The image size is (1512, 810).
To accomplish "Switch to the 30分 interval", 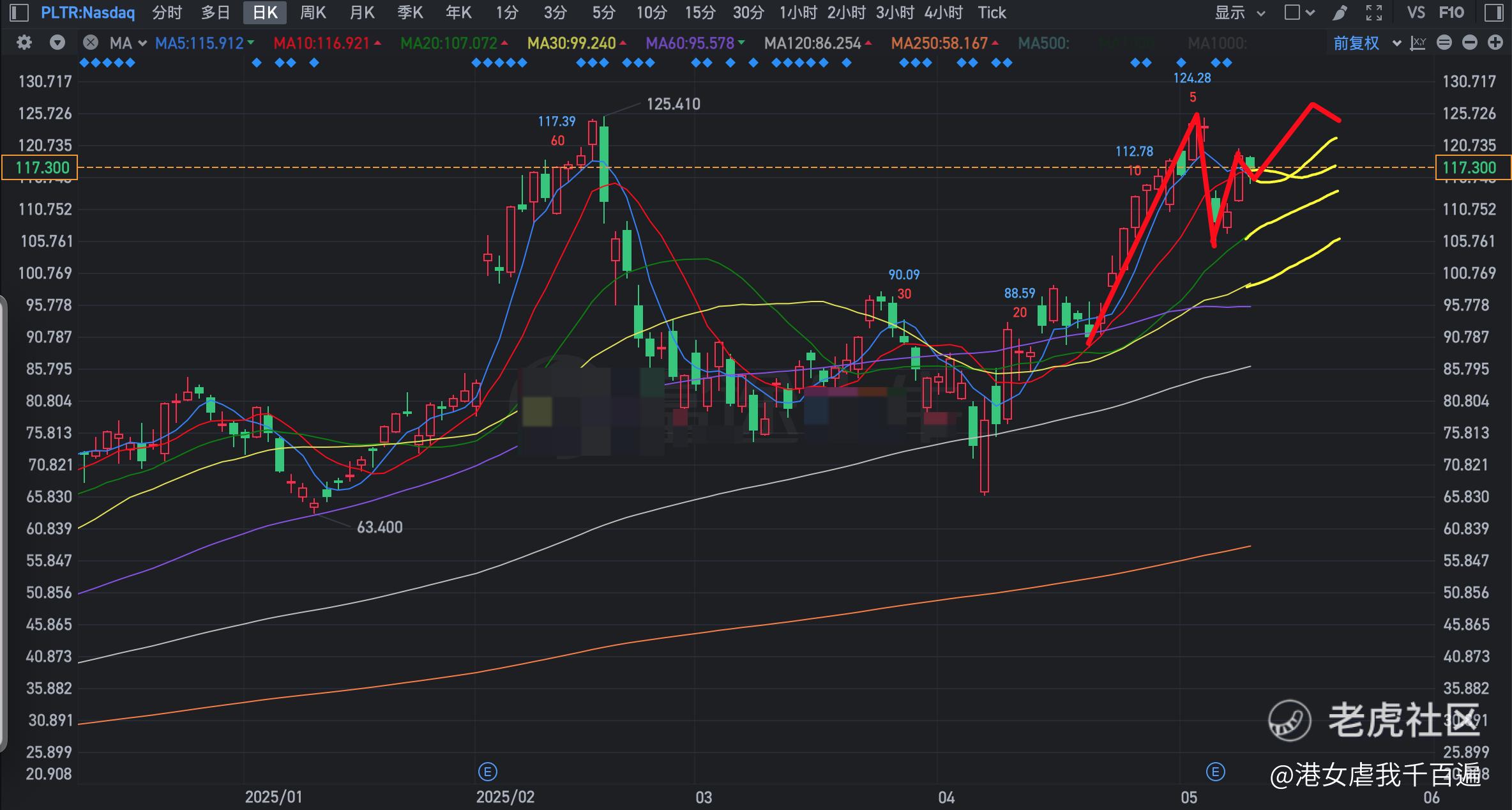I will pos(748,12).
